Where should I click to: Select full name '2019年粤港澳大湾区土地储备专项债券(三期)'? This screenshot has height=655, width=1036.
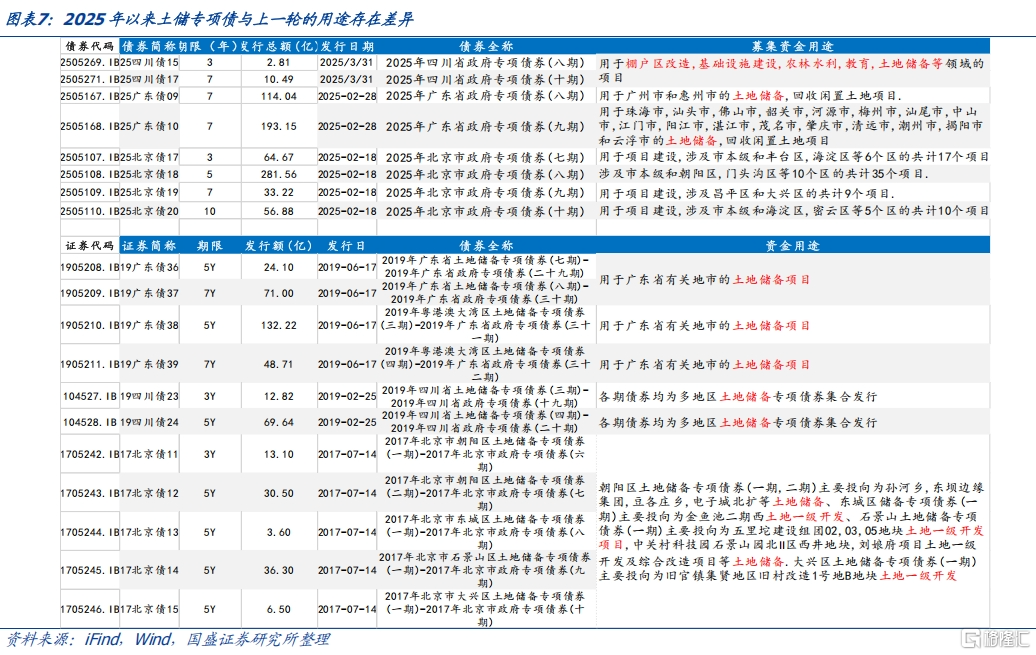point(485,325)
